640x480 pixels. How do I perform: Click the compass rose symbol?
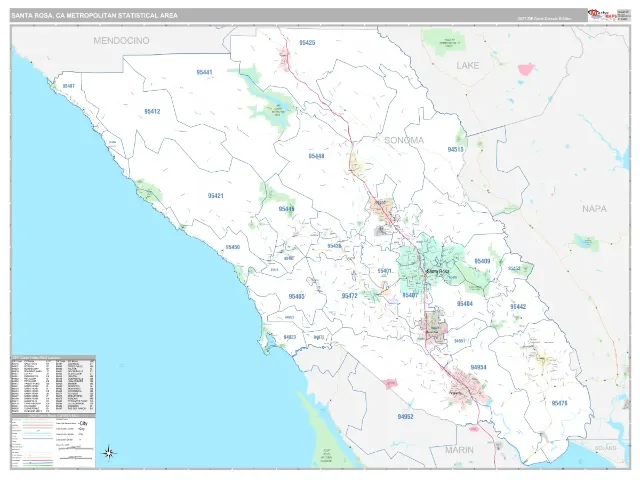pyautogui.click(x=109, y=453)
